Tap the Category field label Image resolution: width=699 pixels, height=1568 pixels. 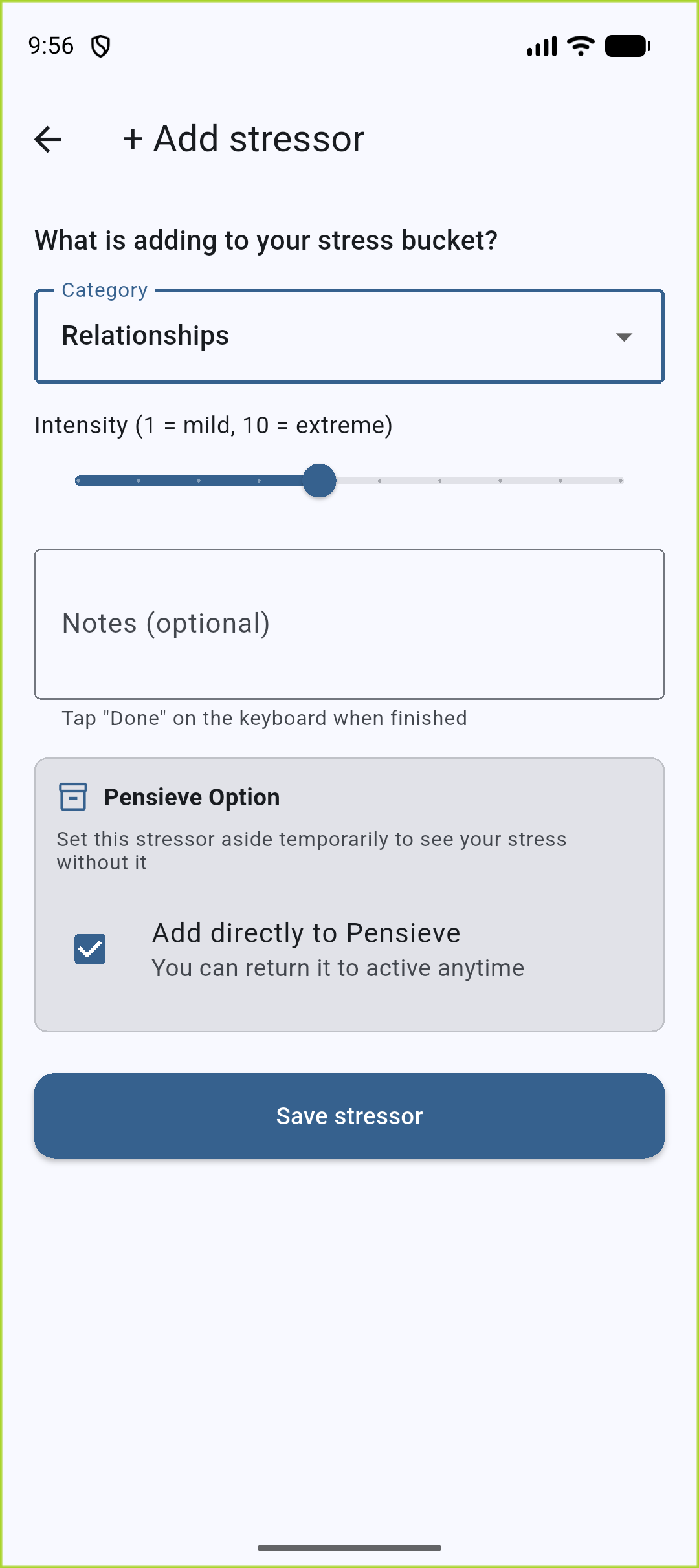click(x=105, y=290)
